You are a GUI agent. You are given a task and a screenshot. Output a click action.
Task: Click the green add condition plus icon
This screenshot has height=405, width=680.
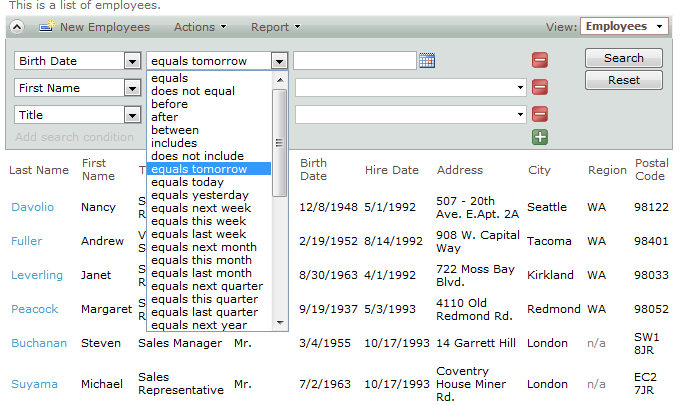[540, 137]
